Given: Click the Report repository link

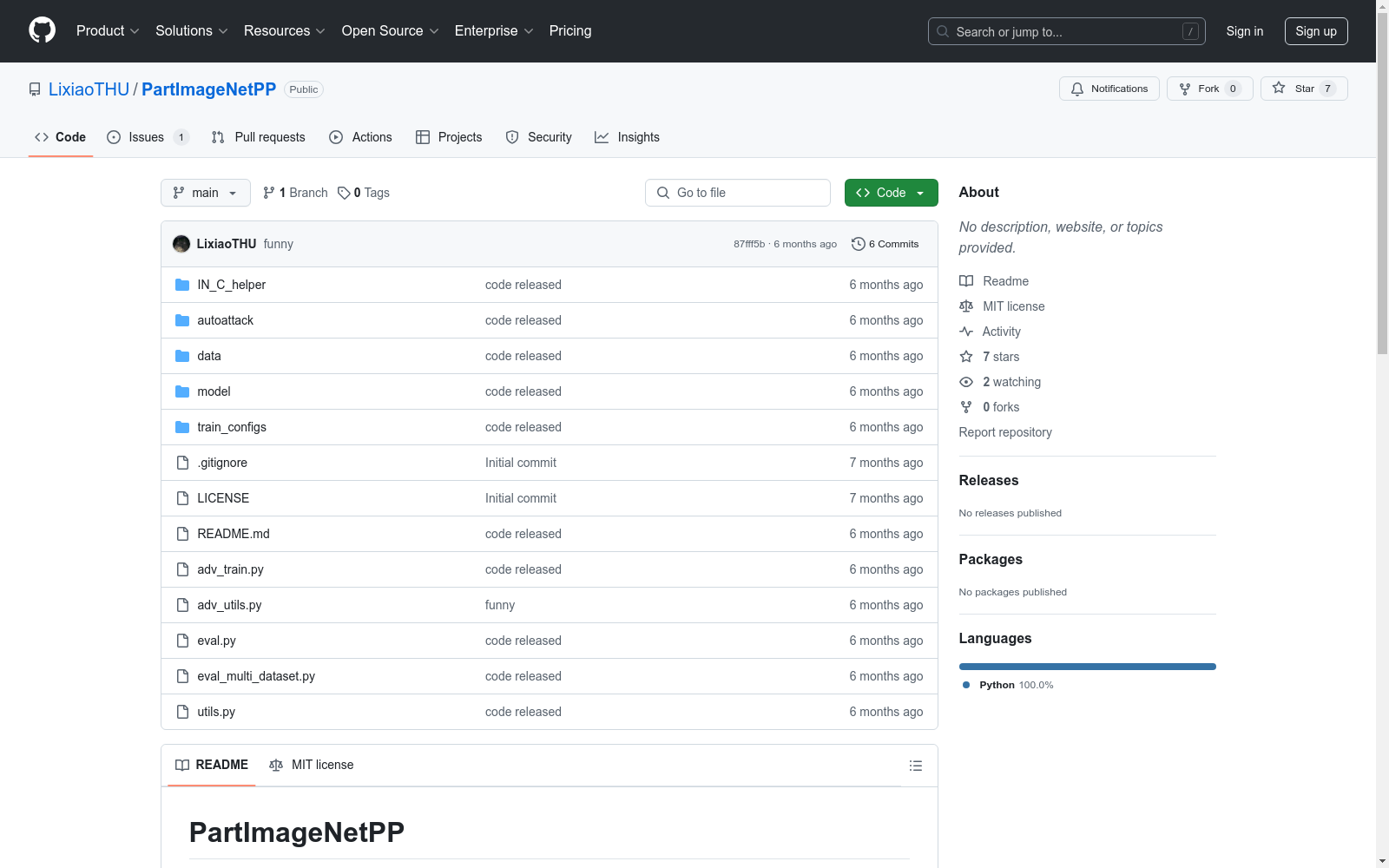Looking at the screenshot, I should [1005, 432].
